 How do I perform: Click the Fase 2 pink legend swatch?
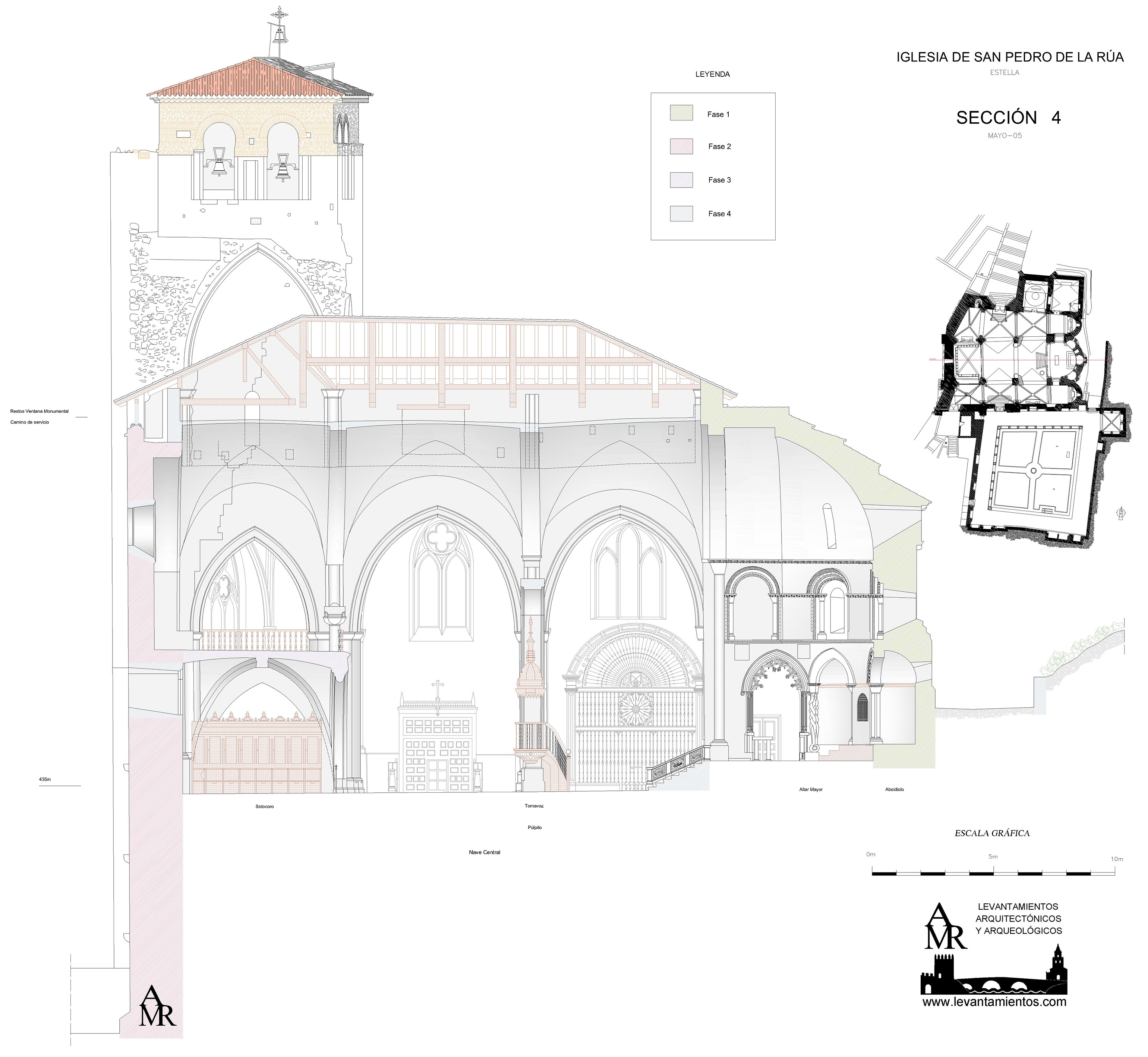point(681,146)
